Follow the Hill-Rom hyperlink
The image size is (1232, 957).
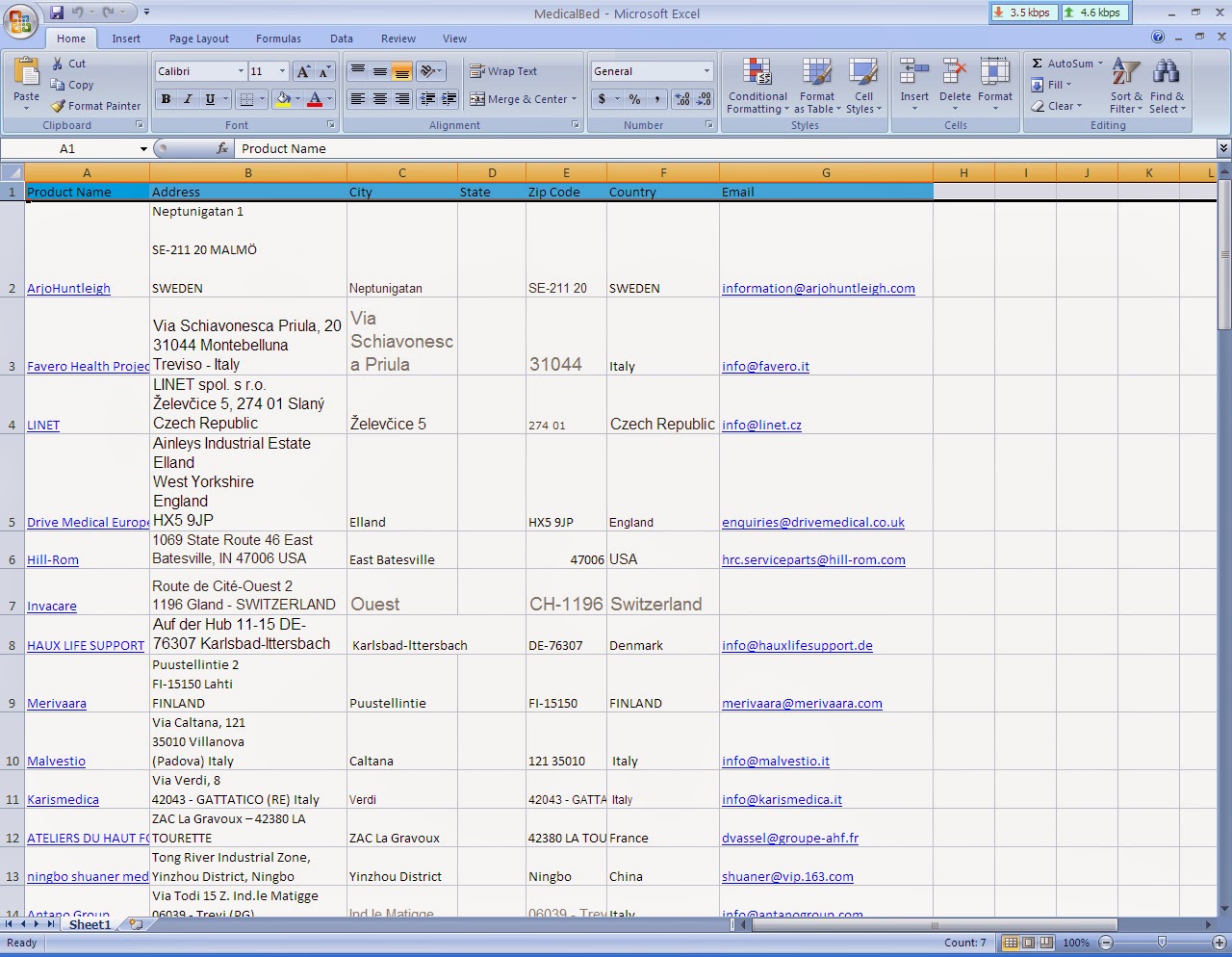click(52, 559)
